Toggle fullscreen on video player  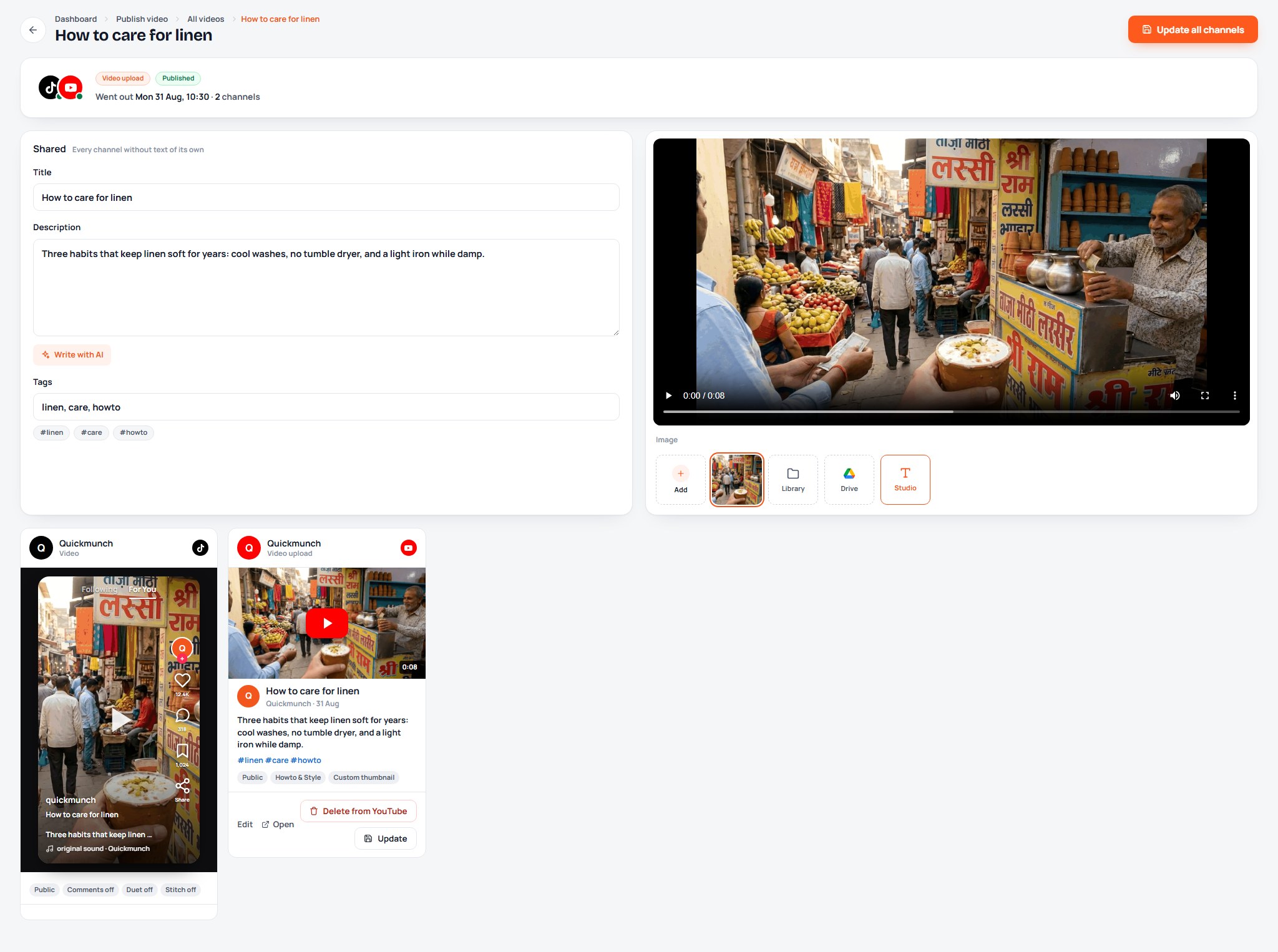[1205, 396]
